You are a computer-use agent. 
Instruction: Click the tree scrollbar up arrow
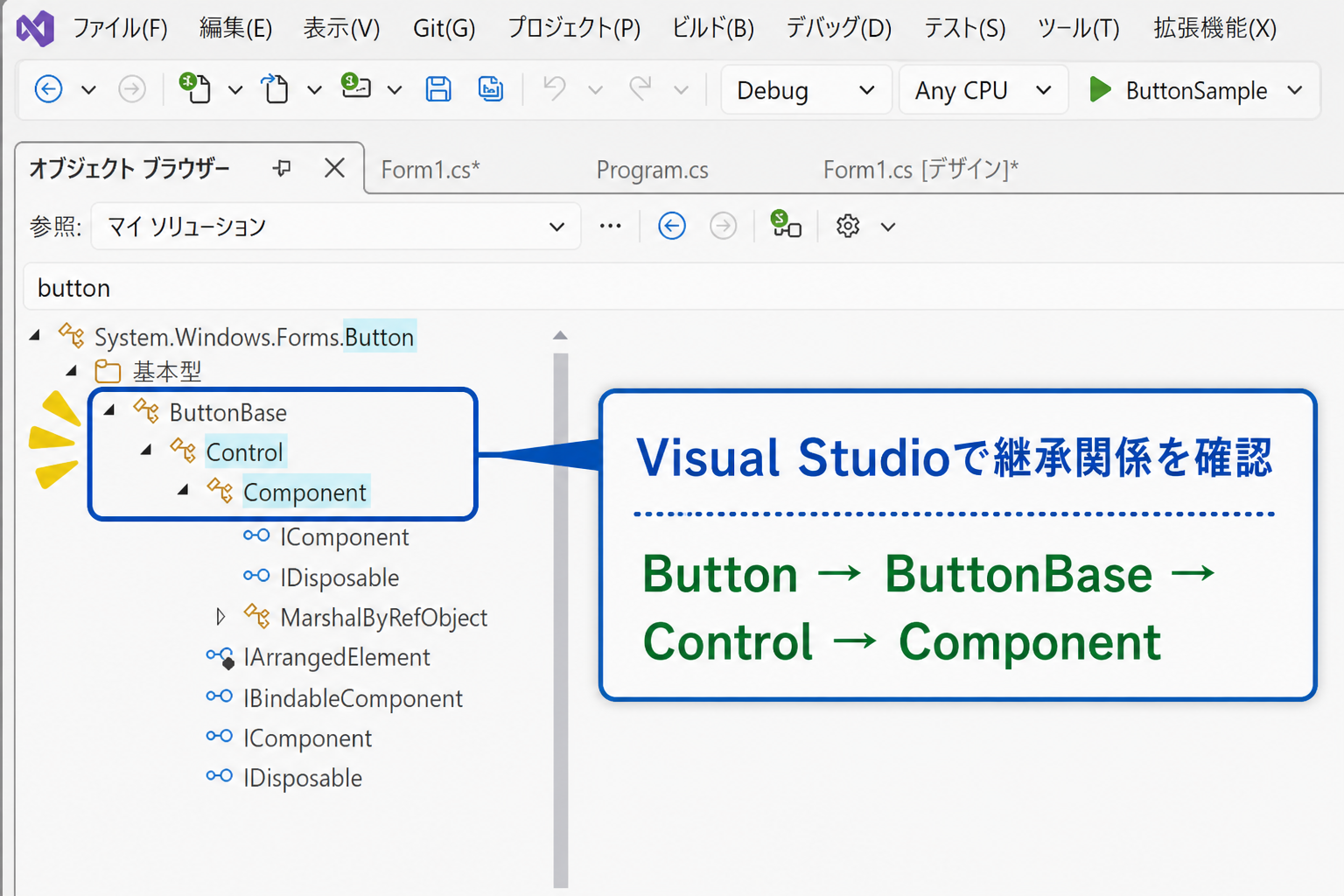[560, 335]
